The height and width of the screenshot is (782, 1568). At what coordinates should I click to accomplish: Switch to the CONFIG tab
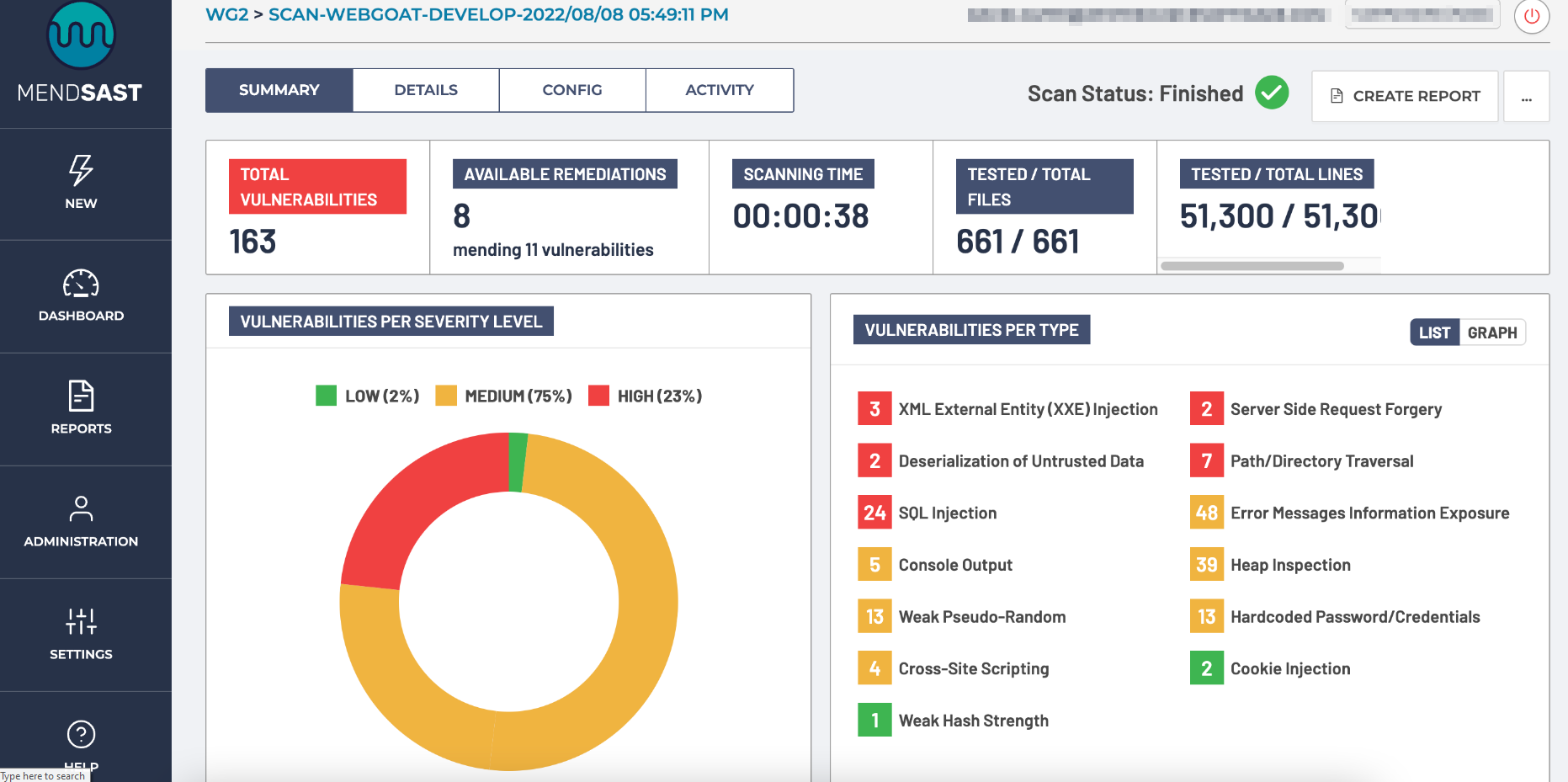pyautogui.click(x=572, y=90)
